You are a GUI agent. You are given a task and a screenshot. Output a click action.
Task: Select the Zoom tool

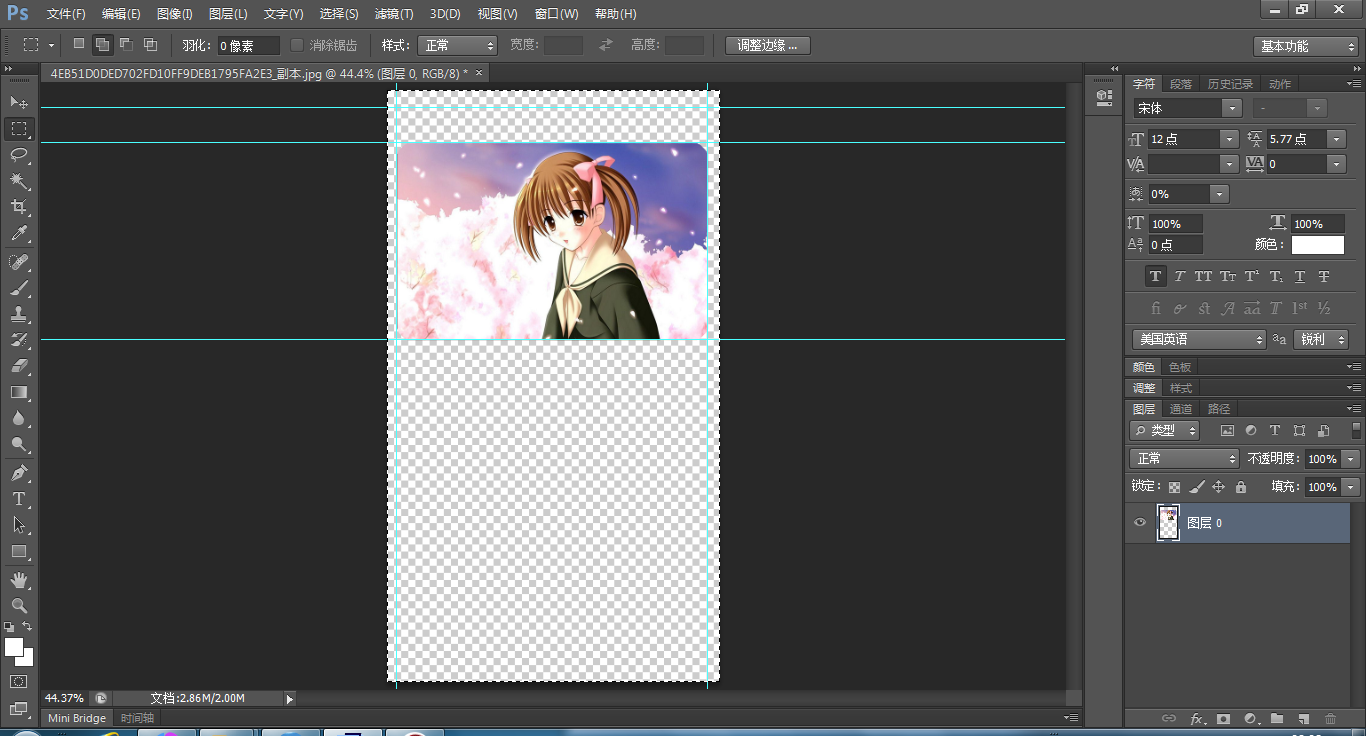tap(19, 606)
